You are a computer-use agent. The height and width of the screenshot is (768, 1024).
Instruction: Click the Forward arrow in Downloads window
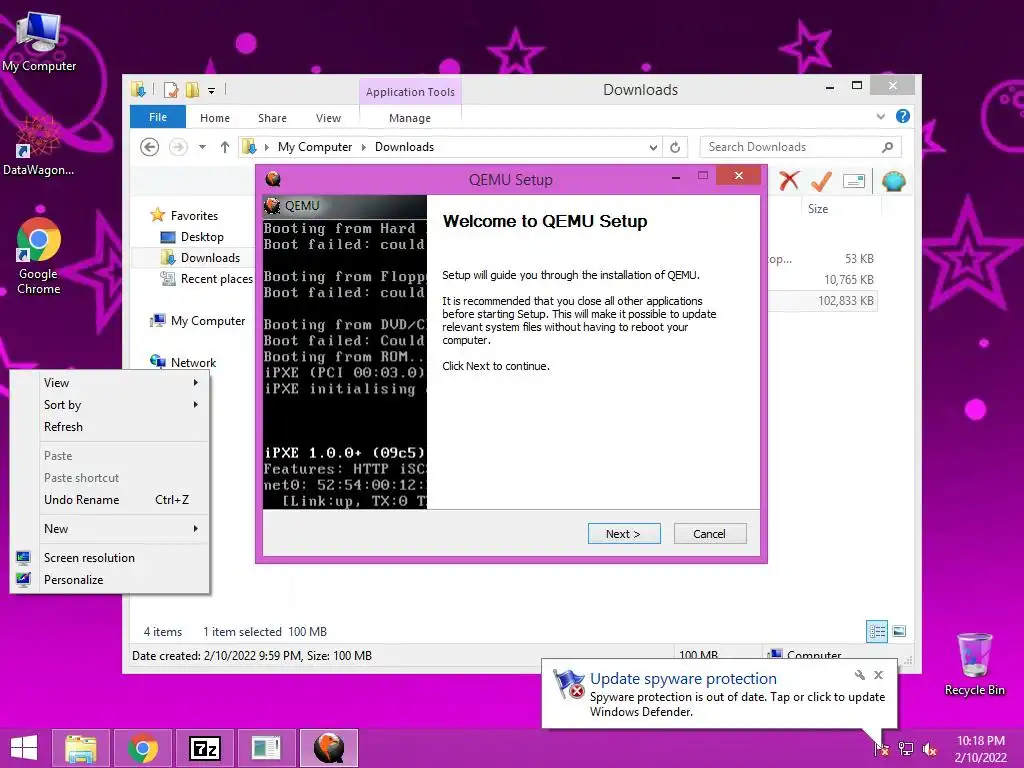coord(178,147)
